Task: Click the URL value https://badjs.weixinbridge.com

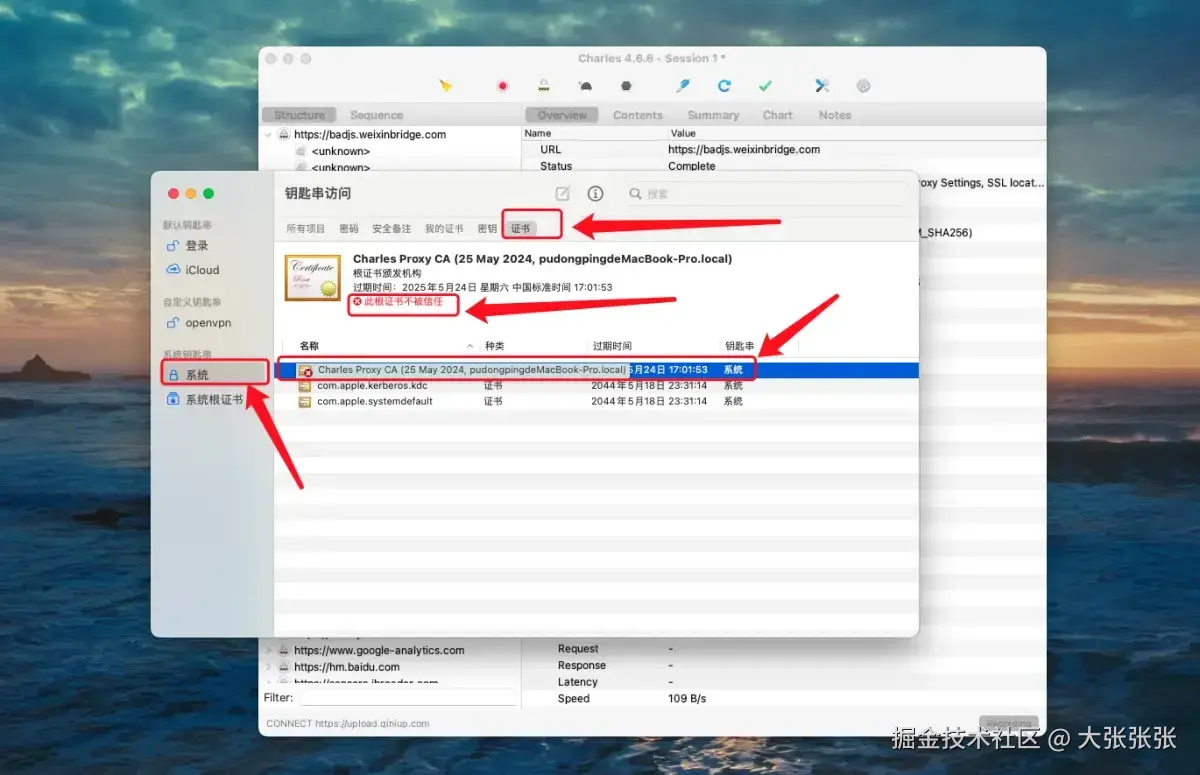Action: tap(744, 149)
